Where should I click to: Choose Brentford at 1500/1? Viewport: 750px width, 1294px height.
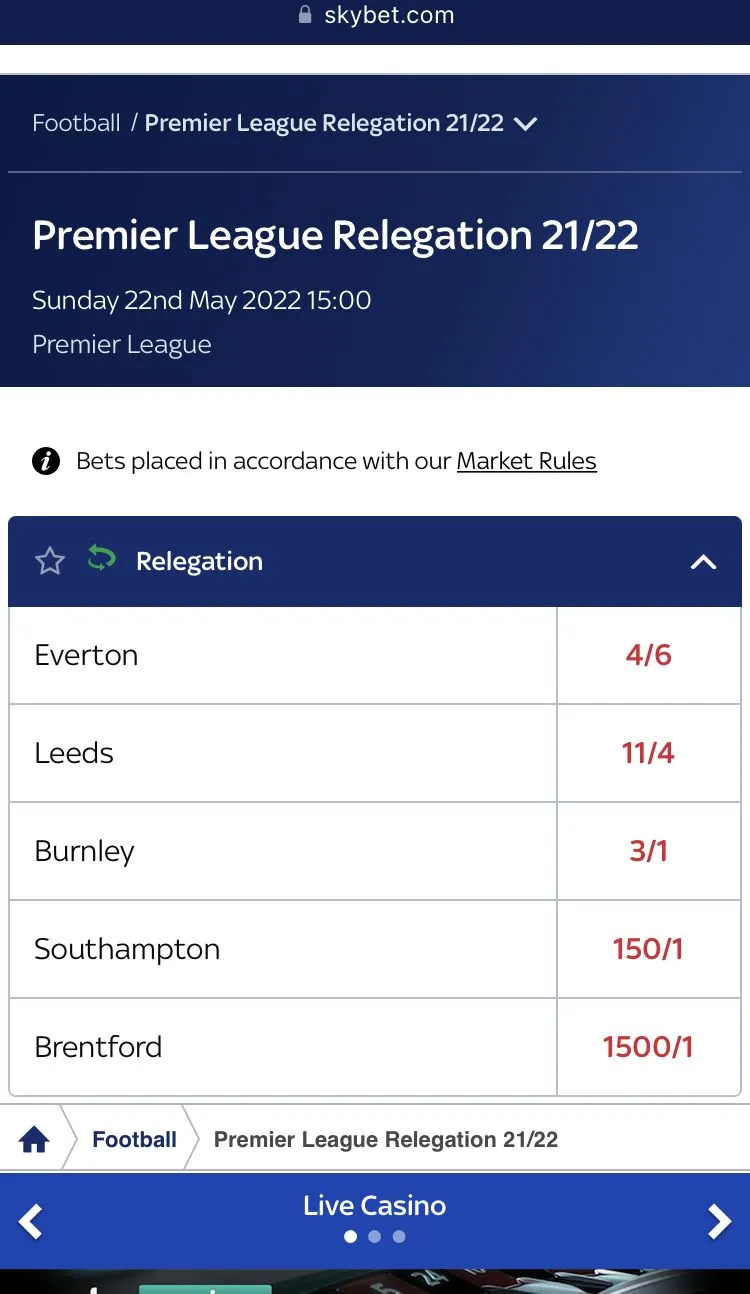tap(648, 1047)
